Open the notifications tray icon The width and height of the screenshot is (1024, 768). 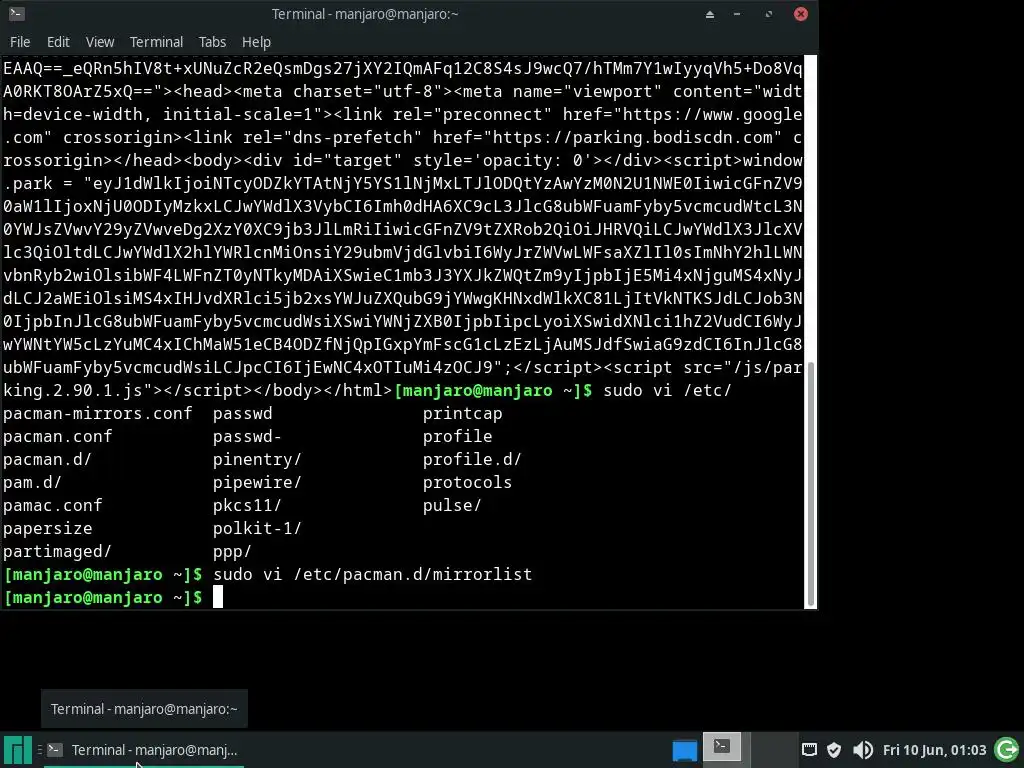[809, 750]
